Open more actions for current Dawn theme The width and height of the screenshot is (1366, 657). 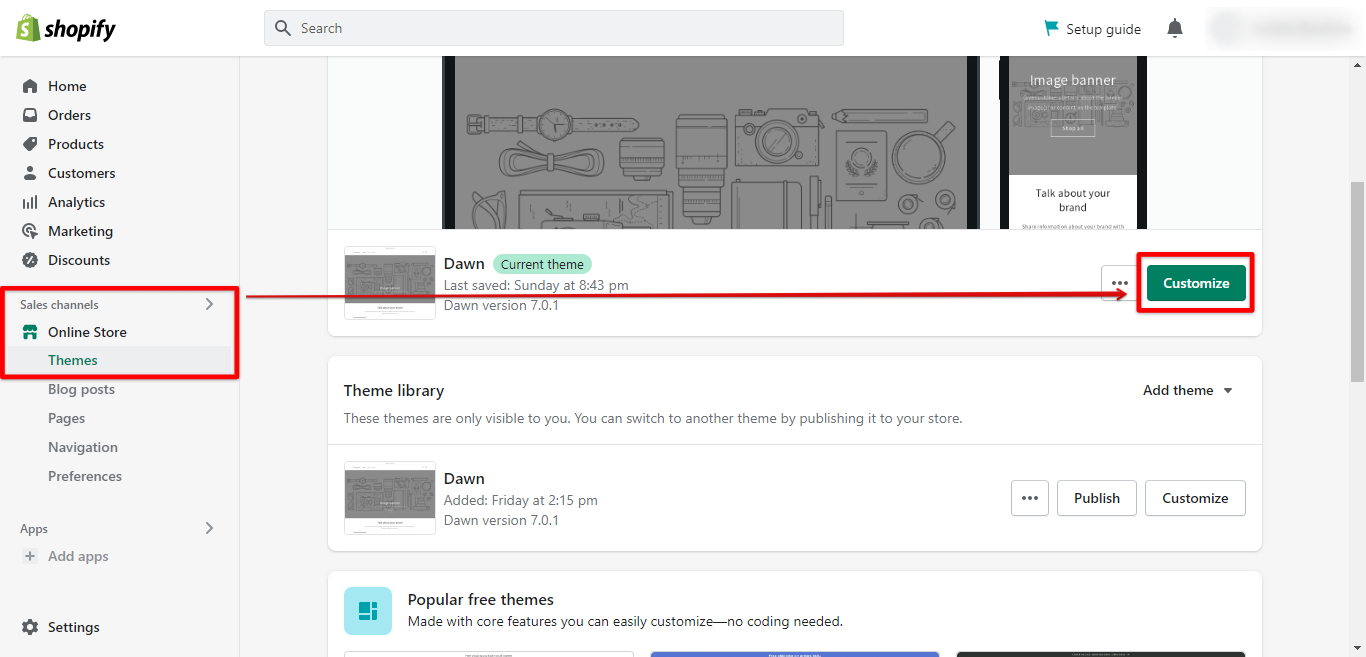click(x=1119, y=283)
